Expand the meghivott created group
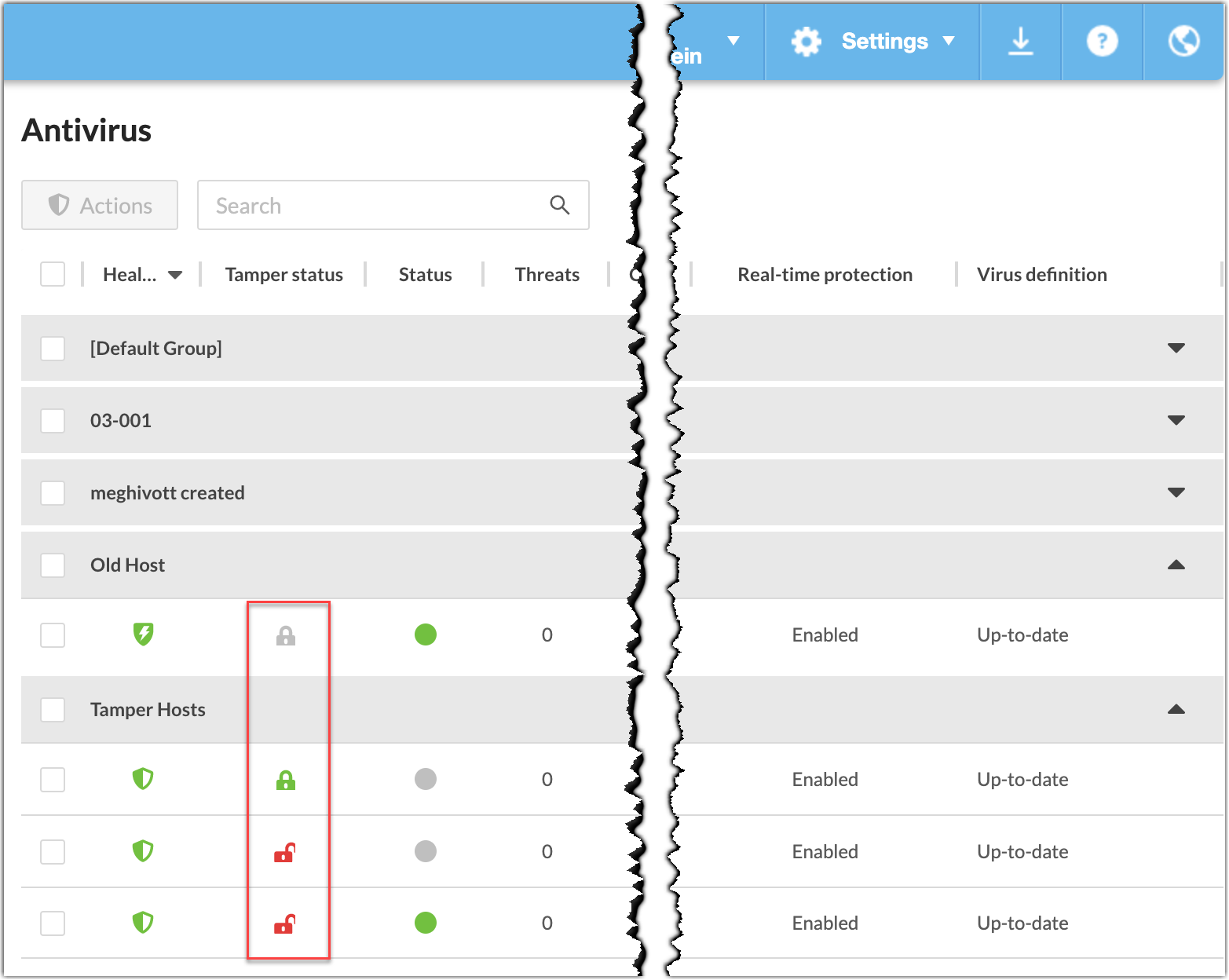Image resolution: width=1229 pixels, height=980 pixels. pyautogui.click(x=1176, y=492)
